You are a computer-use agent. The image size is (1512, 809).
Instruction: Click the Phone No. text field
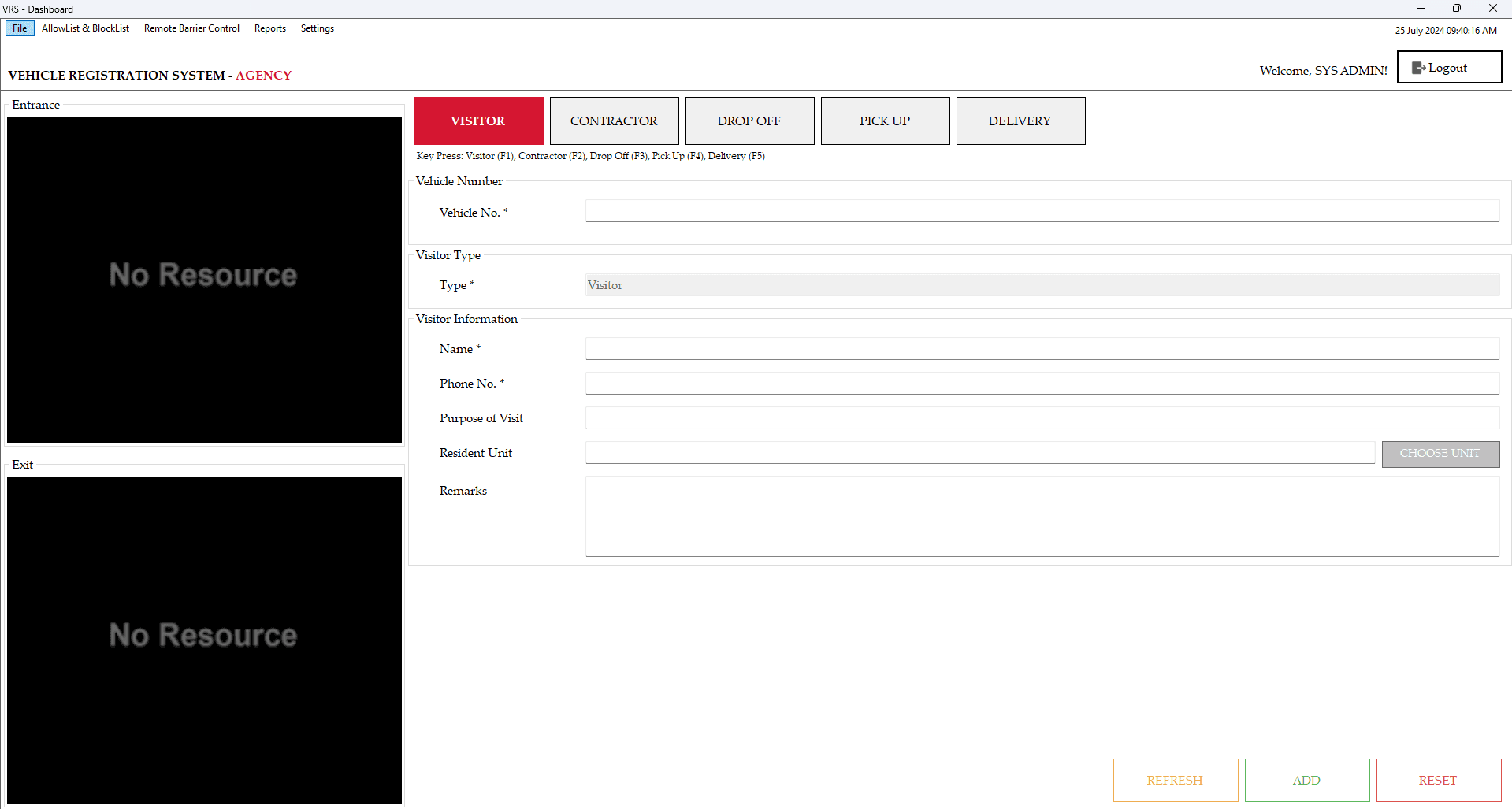(x=1042, y=383)
